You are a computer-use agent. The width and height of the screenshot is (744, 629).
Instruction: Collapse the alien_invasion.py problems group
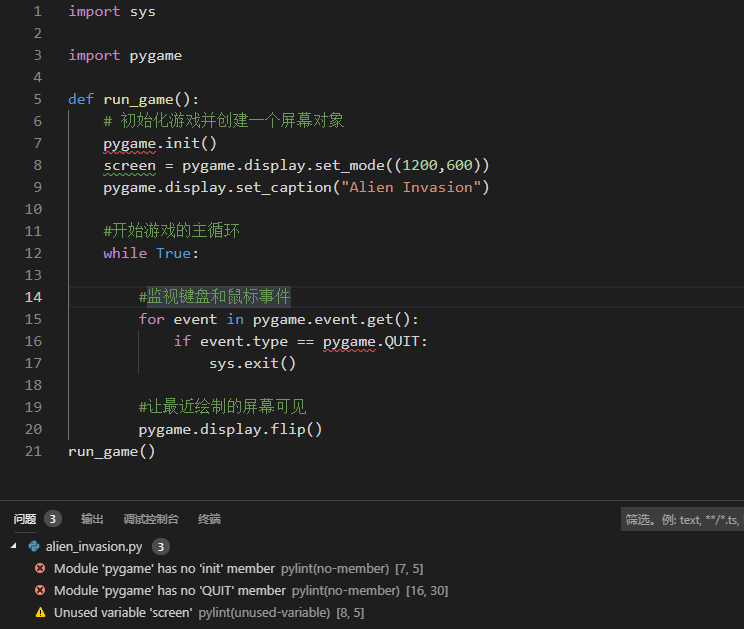pos(14,546)
